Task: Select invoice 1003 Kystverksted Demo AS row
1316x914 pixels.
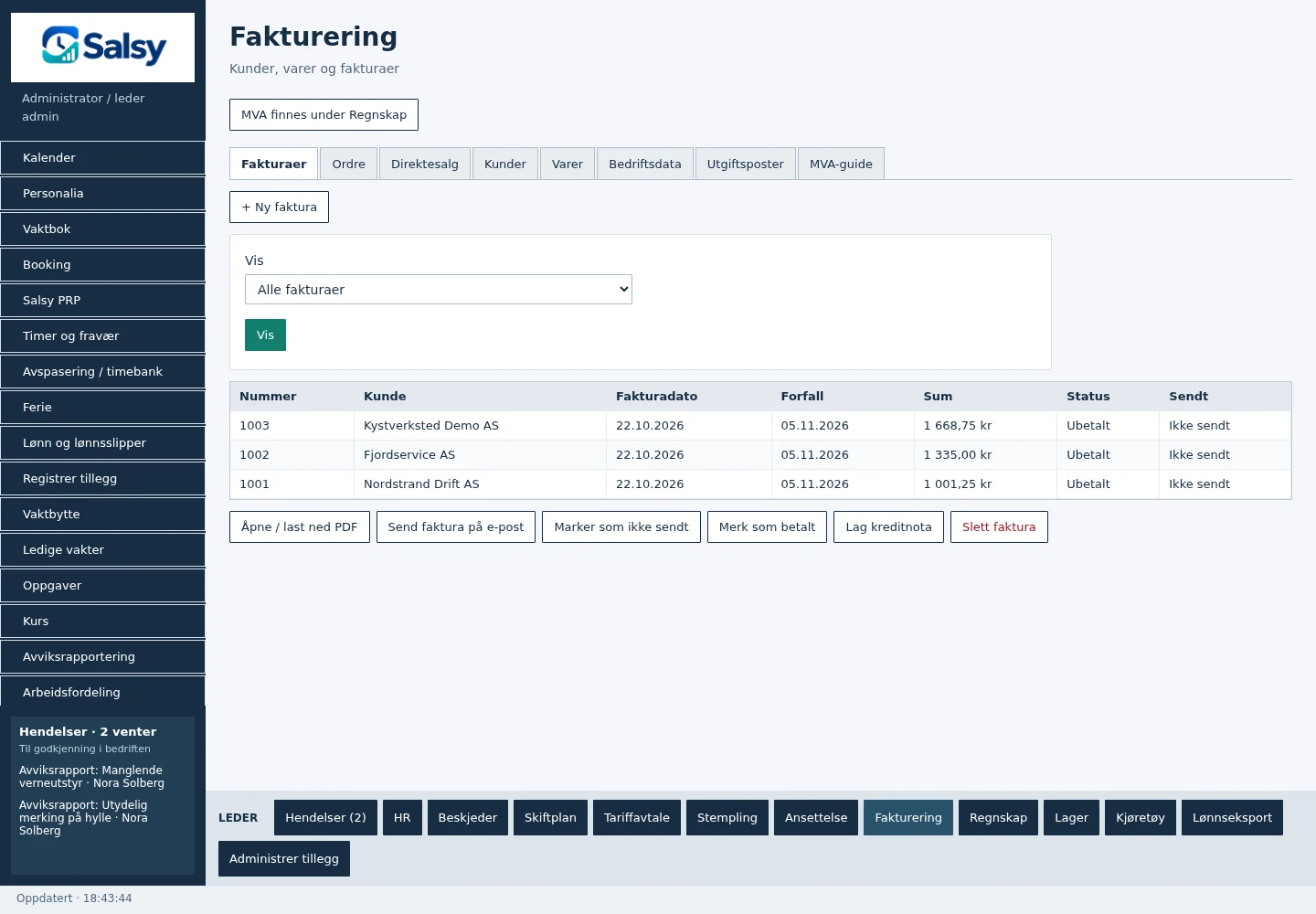Action: tap(760, 426)
